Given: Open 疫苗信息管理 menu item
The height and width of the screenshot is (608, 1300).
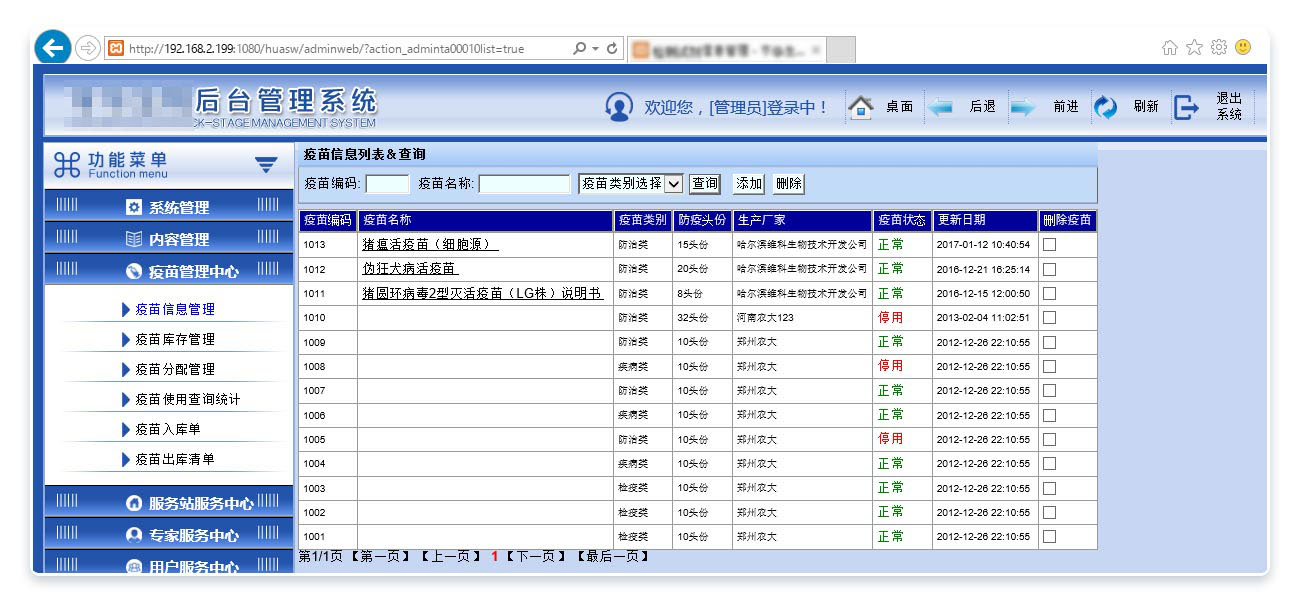Looking at the screenshot, I should (x=175, y=309).
